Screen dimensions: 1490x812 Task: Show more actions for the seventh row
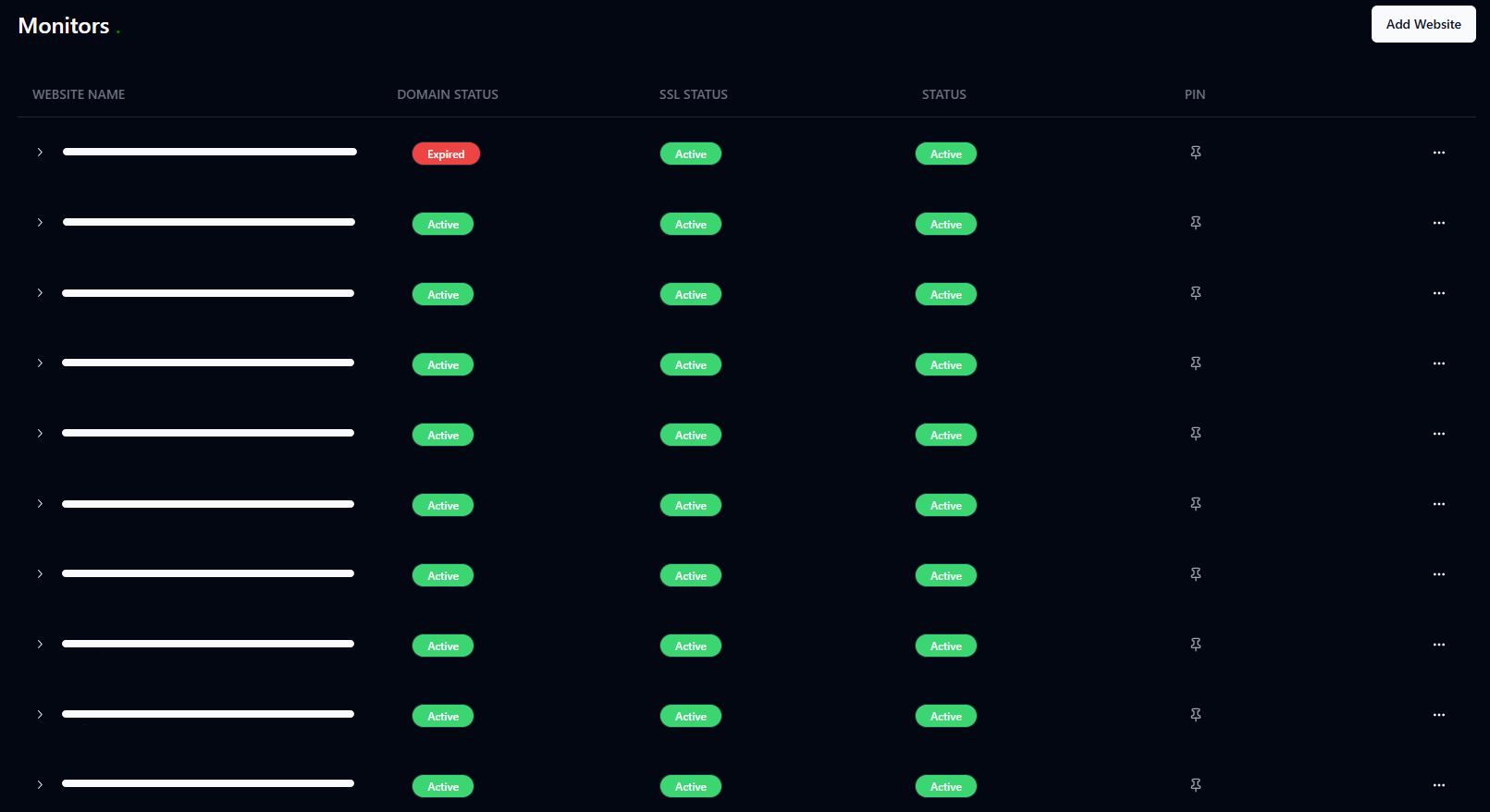[1438, 574]
